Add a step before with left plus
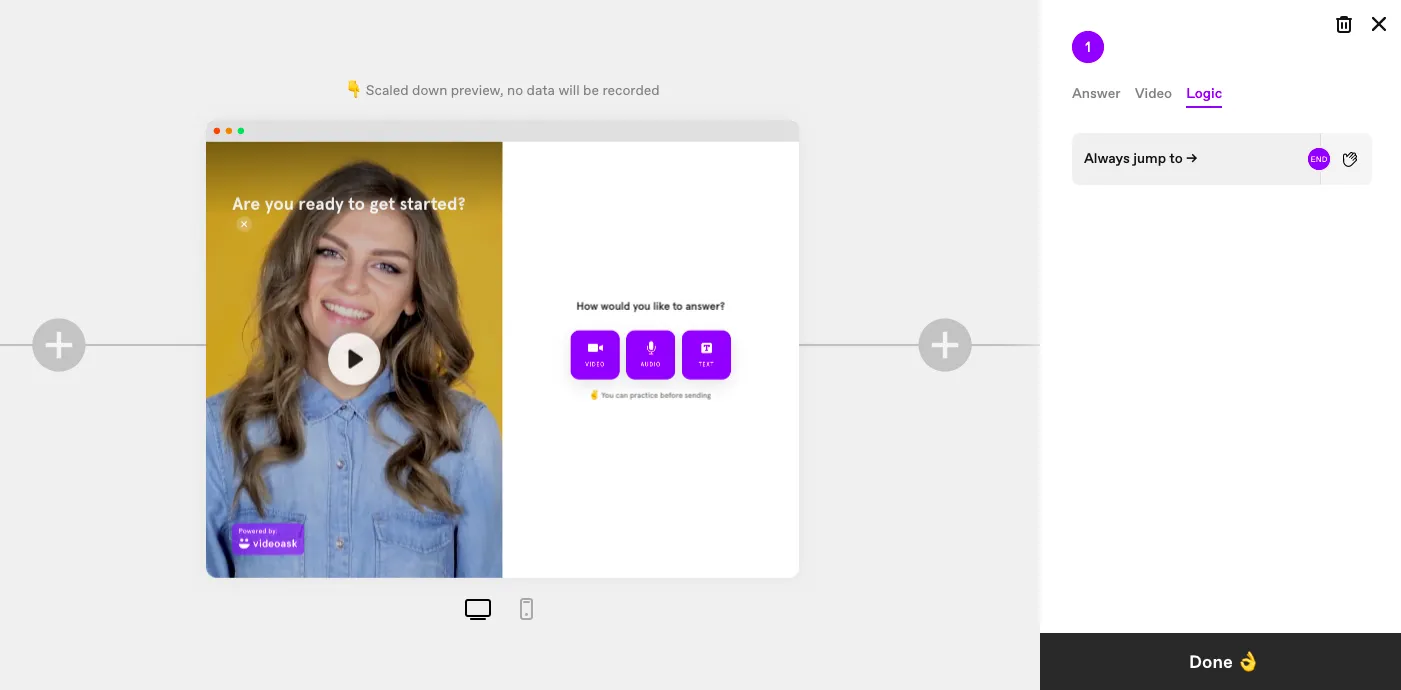This screenshot has width=1401, height=690. click(x=59, y=345)
